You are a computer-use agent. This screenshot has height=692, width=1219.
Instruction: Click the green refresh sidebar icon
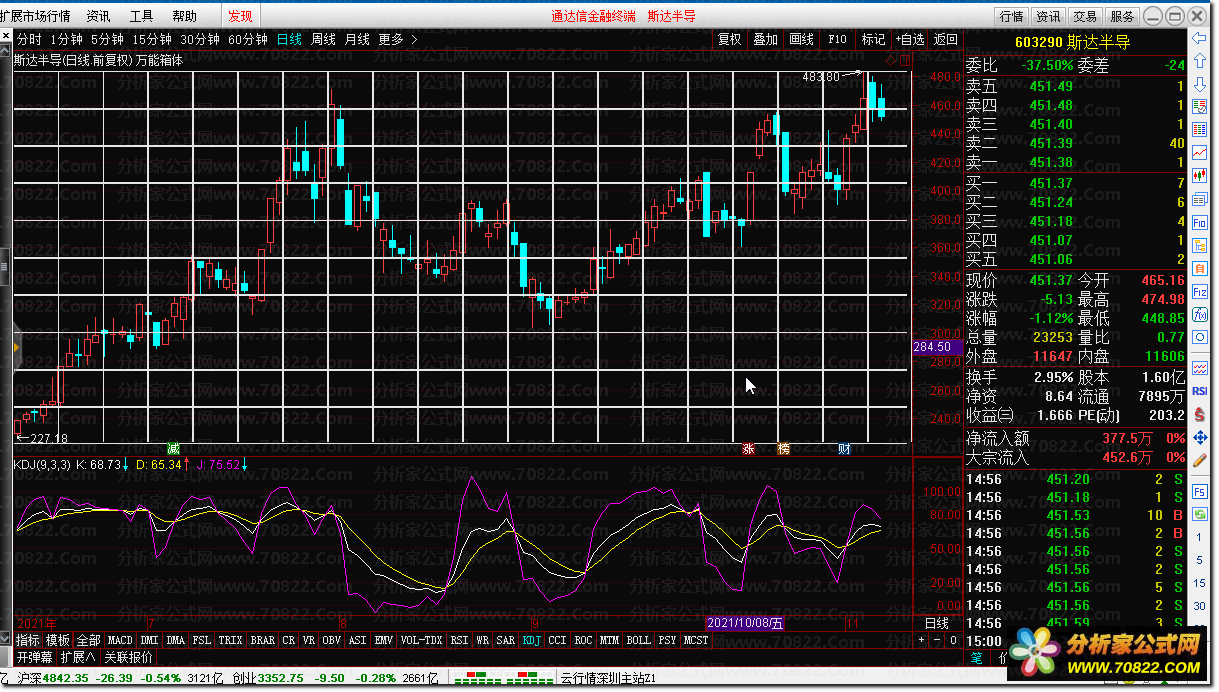(1199, 514)
